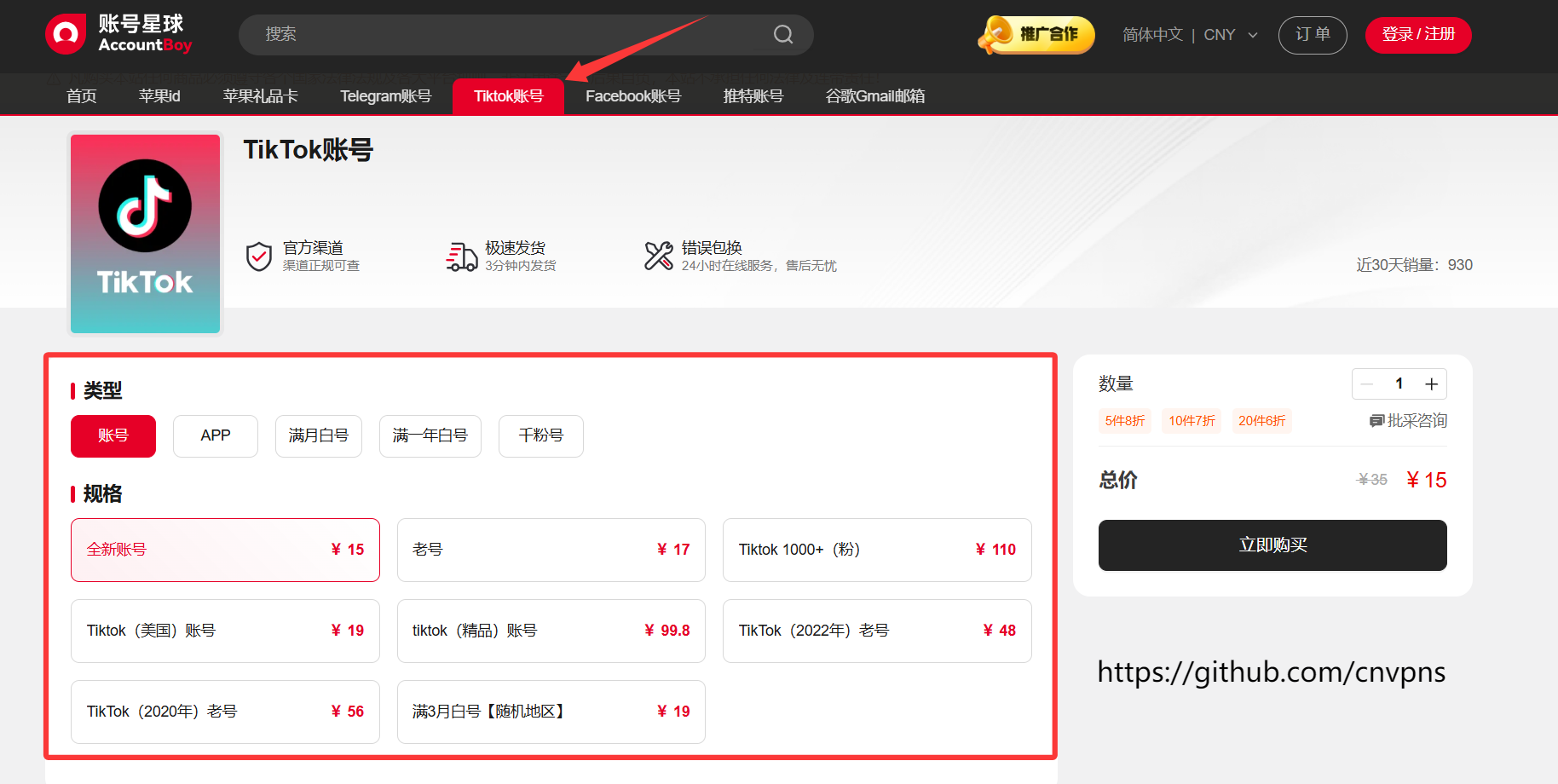Viewport: 1558px width, 784px height.
Task: Choose the Tiktok (美国) 账号 spec
Action: click(x=225, y=631)
